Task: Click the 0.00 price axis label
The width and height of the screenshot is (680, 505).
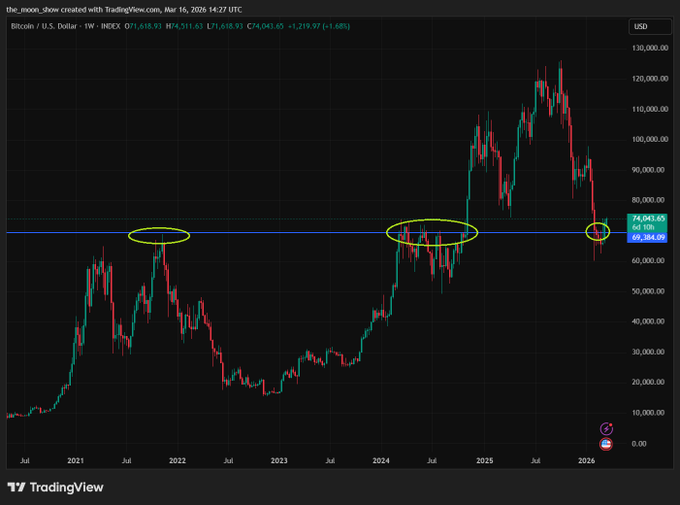Action: point(638,443)
